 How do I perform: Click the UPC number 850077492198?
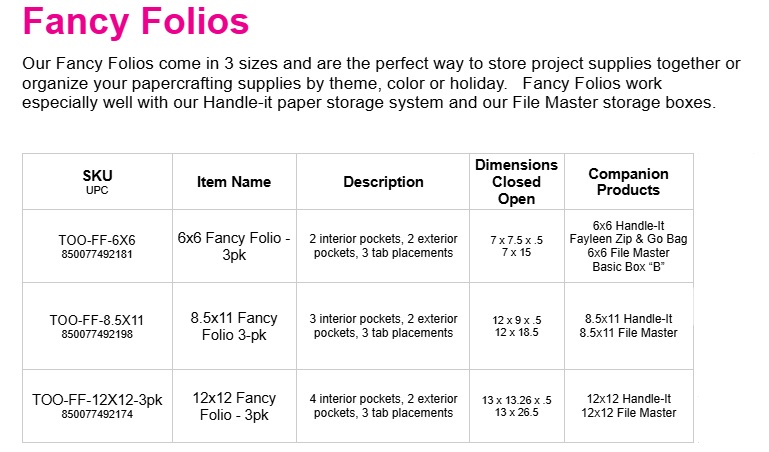pyautogui.click(x=97, y=334)
